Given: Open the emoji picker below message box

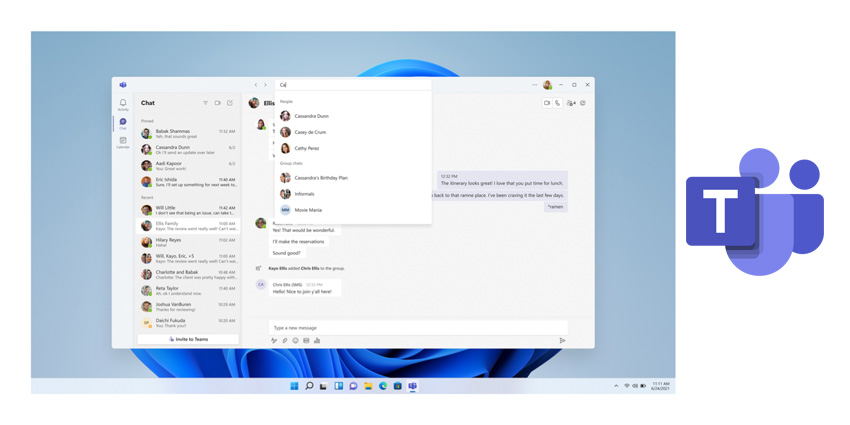Looking at the screenshot, I should (295, 340).
